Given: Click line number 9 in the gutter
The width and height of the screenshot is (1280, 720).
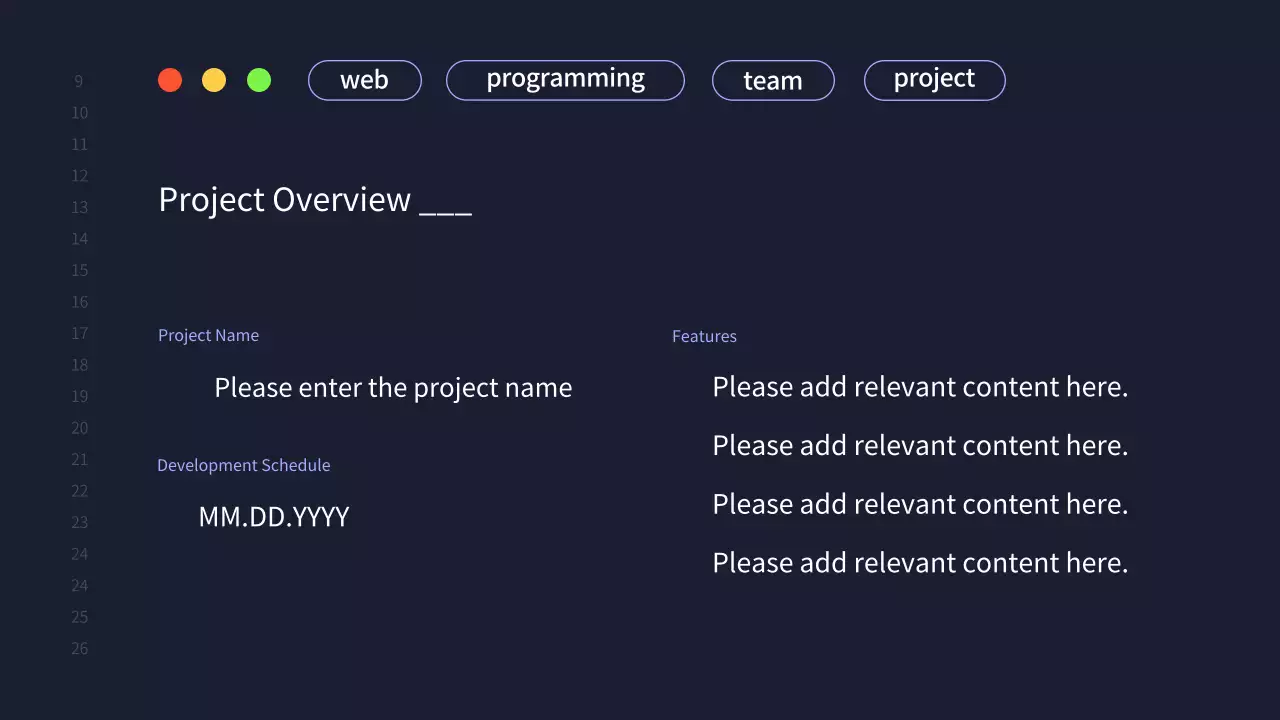Looking at the screenshot, I should [x=79, y=81].
